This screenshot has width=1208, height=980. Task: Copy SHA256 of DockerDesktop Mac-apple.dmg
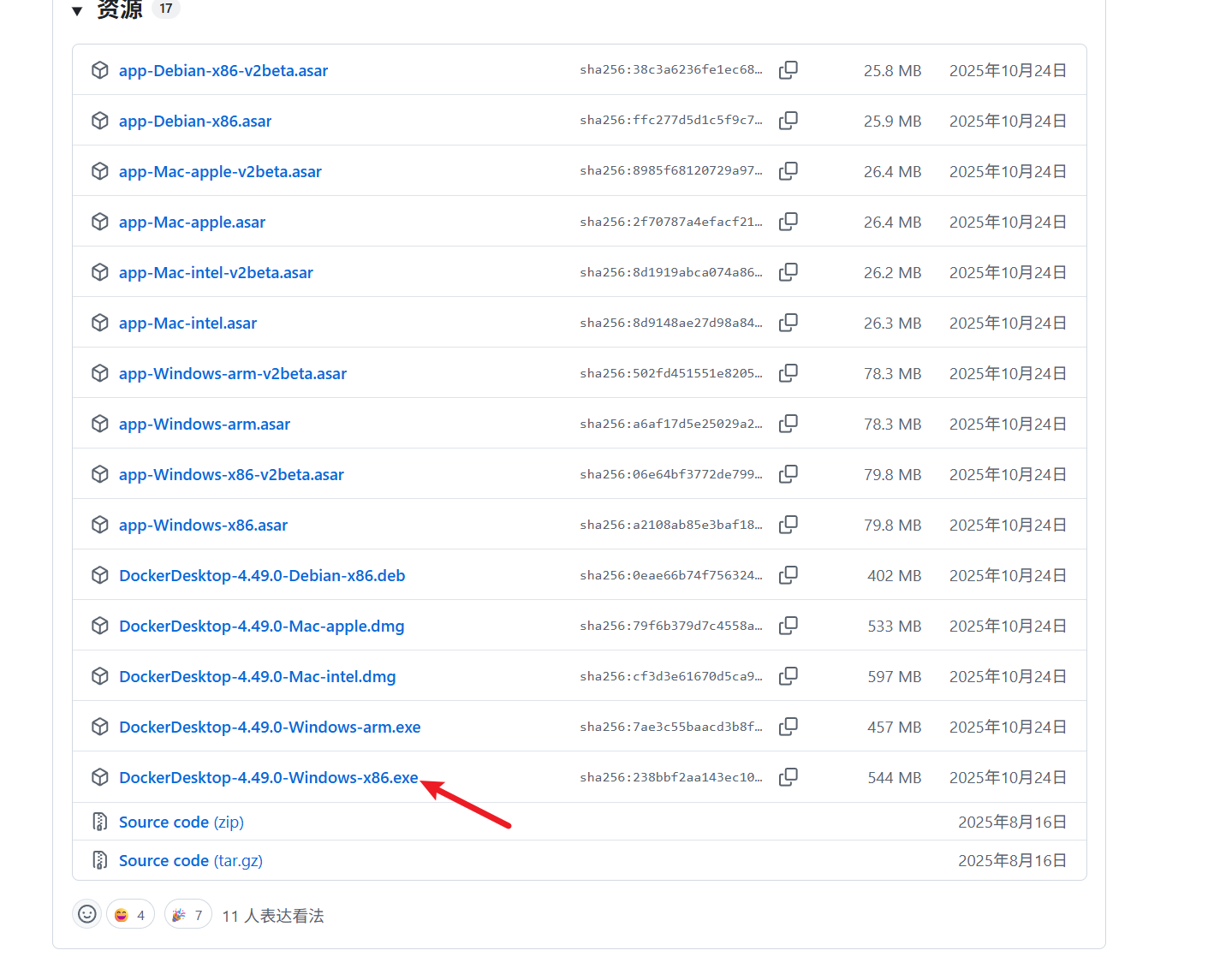(x=788, y=626)
